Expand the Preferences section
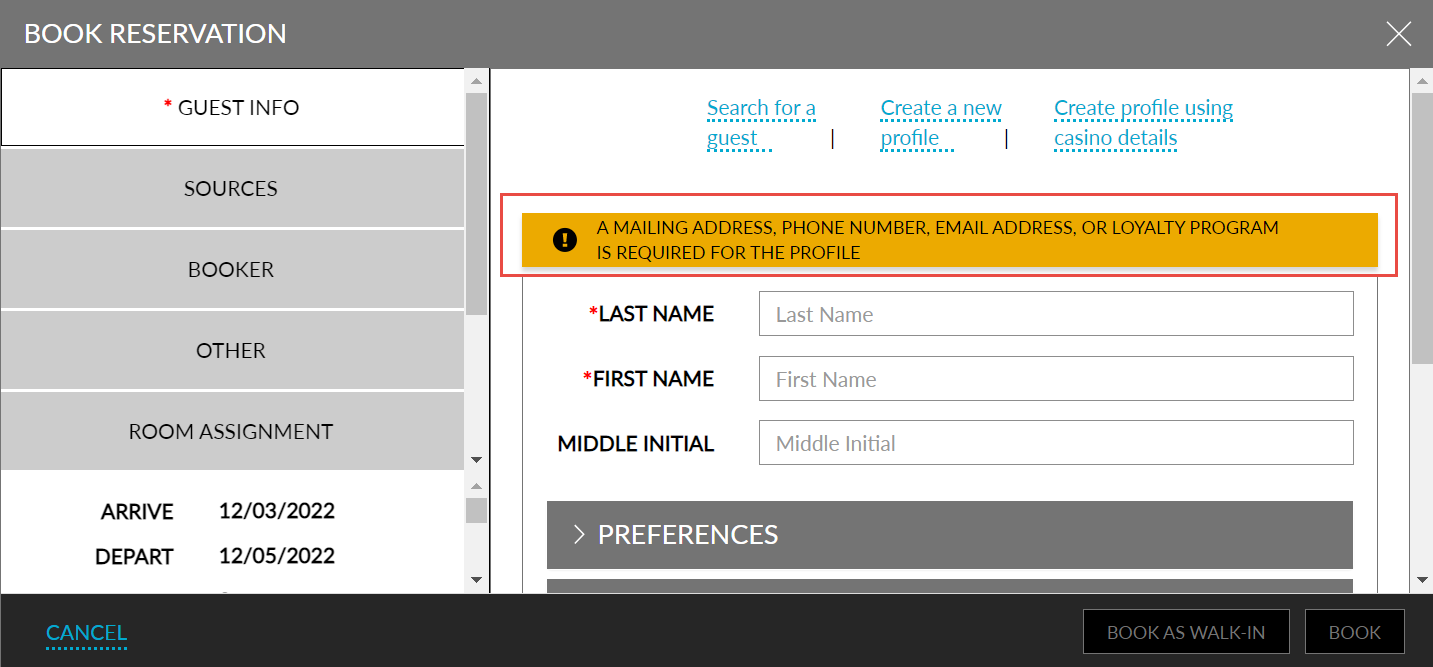This screenshot has height=667, width=1433. [x=950, y=535]
